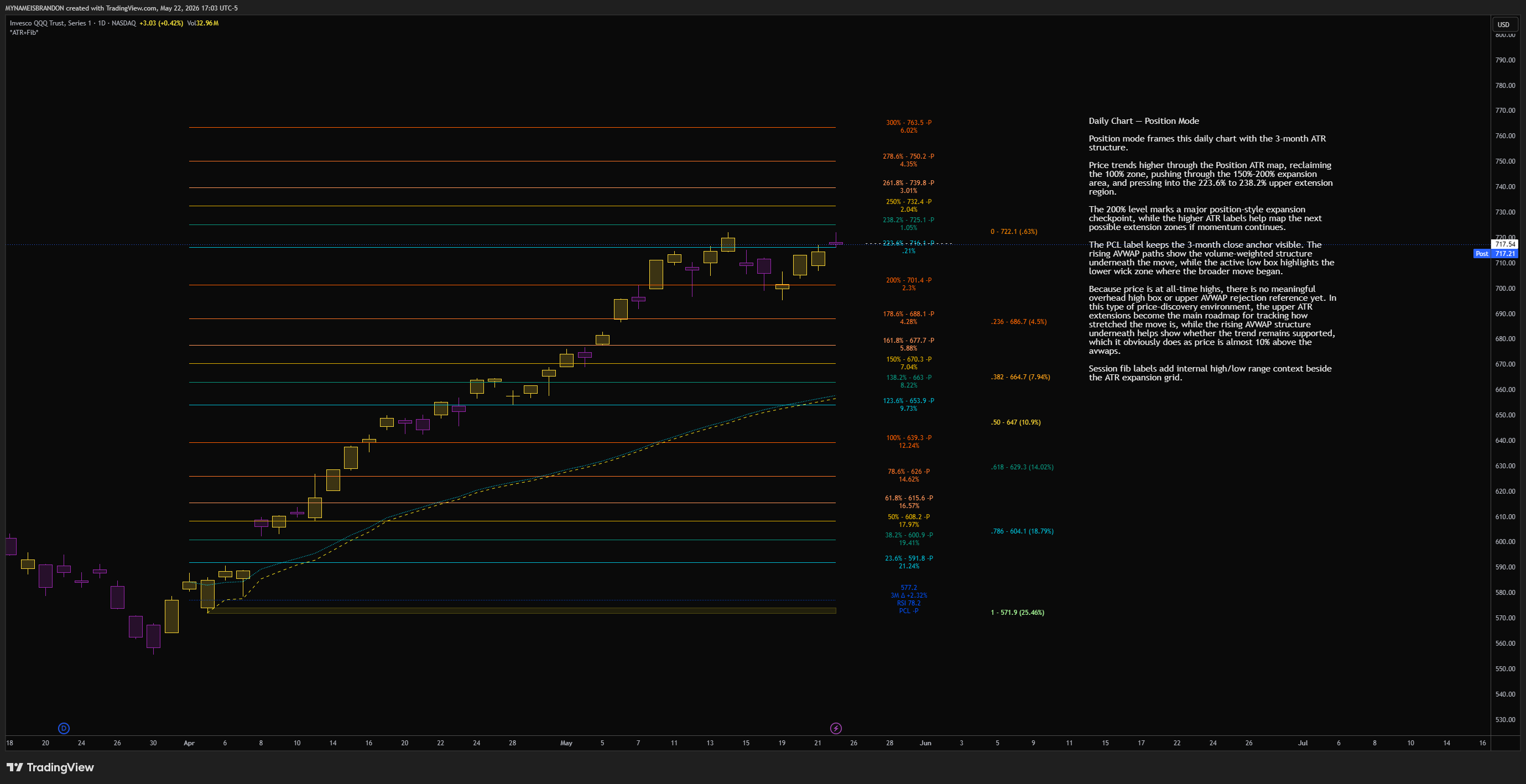Click the 'Apr' date axis label
This screenshot has height=784, width=1526.
pos(189,743)
